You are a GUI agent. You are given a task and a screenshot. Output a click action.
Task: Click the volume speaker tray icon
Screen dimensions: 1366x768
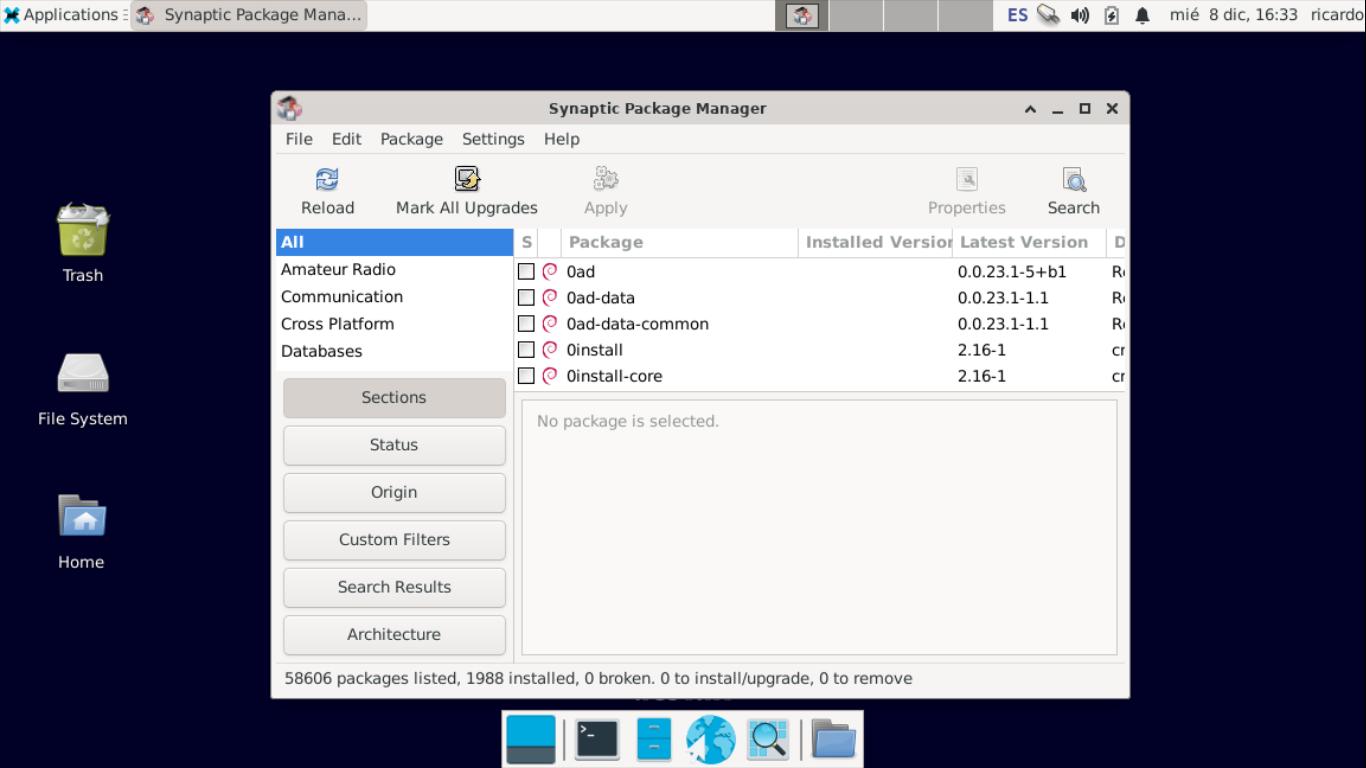click(1080, 15)
